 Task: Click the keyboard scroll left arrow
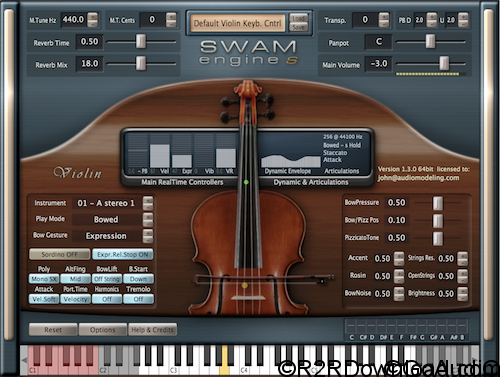click(24, 360)
